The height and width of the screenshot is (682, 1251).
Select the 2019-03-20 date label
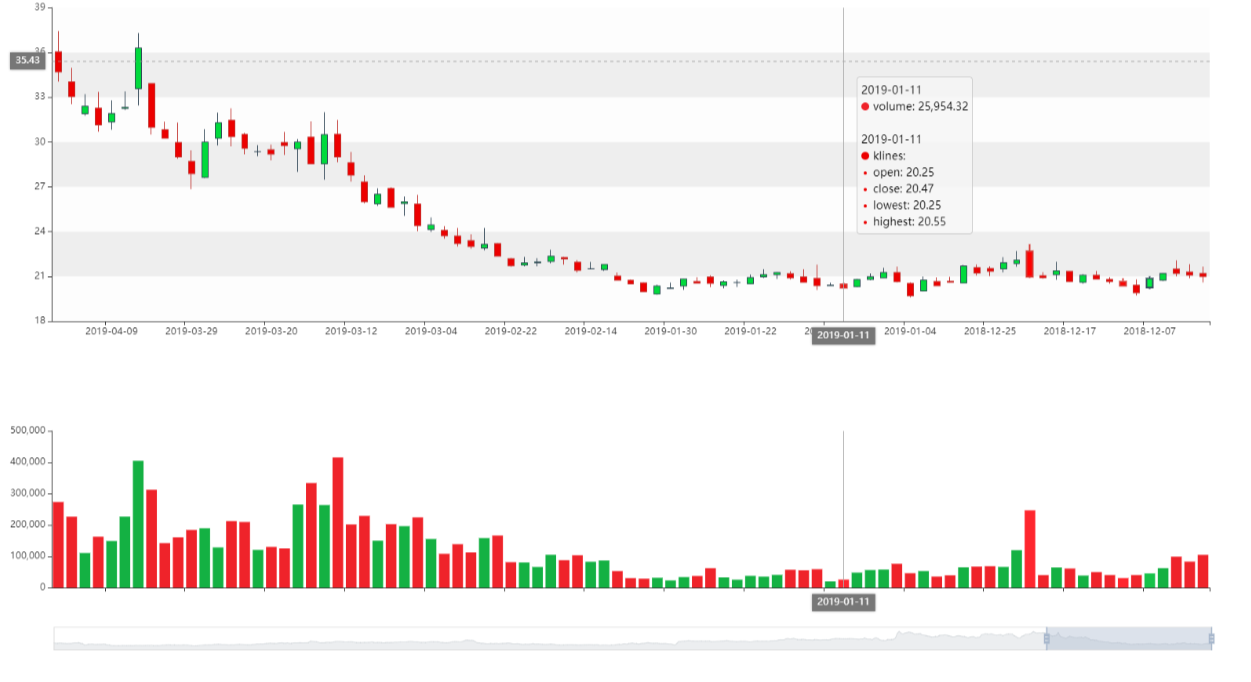(x=271, y=331)
